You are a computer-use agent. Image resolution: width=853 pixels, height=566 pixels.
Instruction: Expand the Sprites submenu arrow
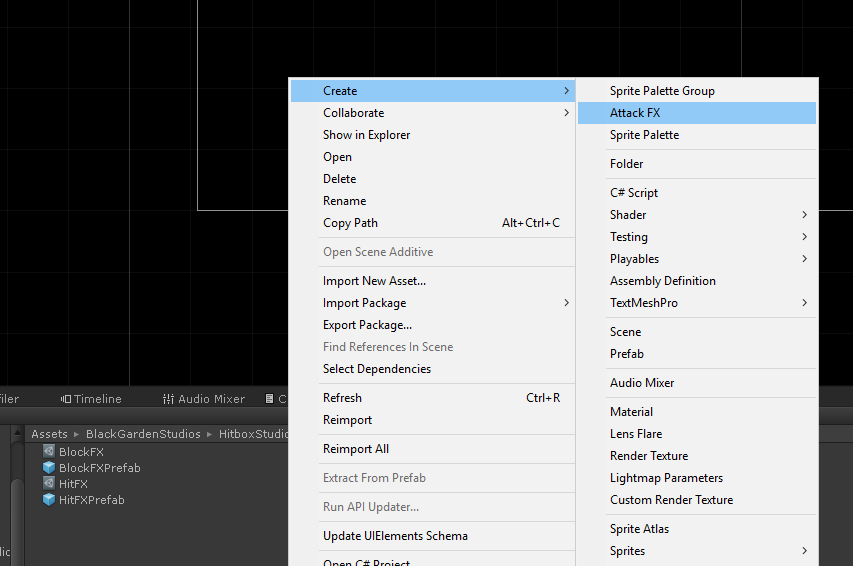805,551
